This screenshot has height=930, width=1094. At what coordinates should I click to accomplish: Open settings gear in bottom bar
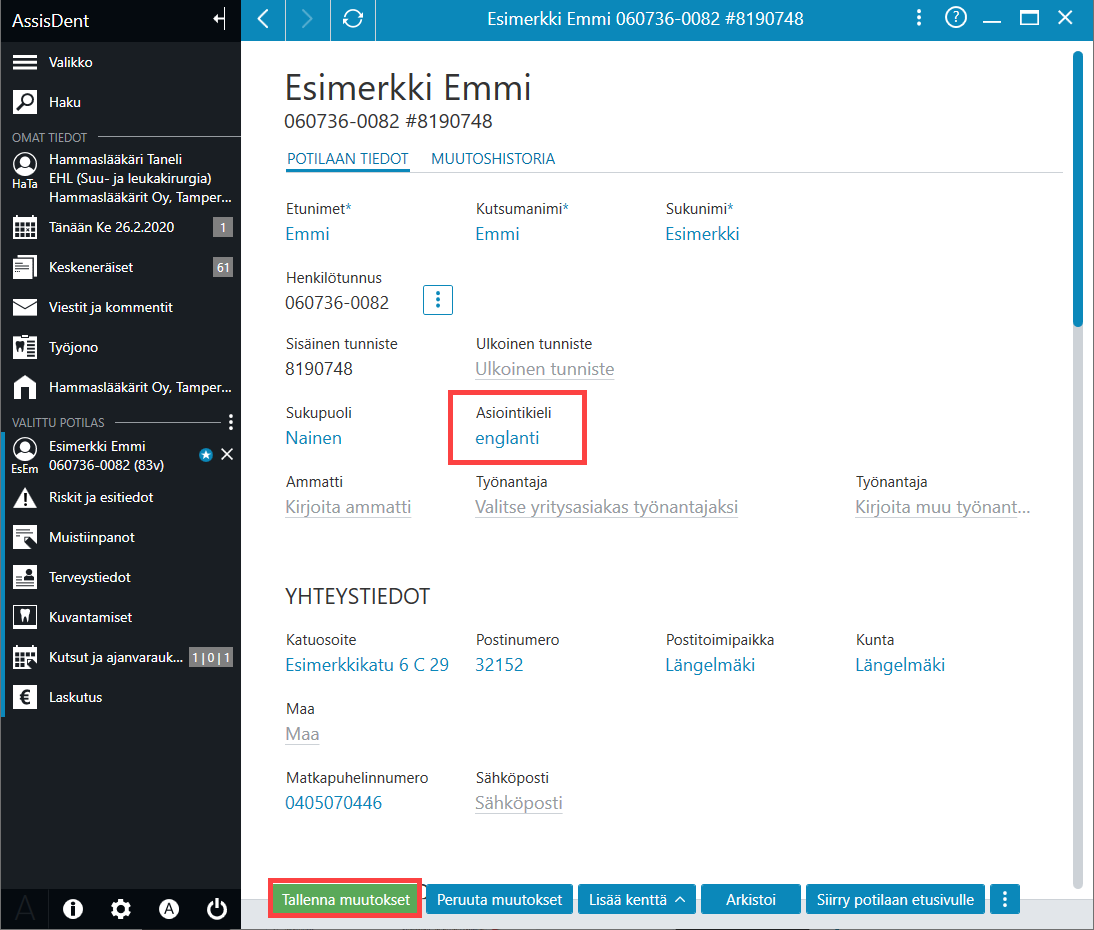coord(121,908)
